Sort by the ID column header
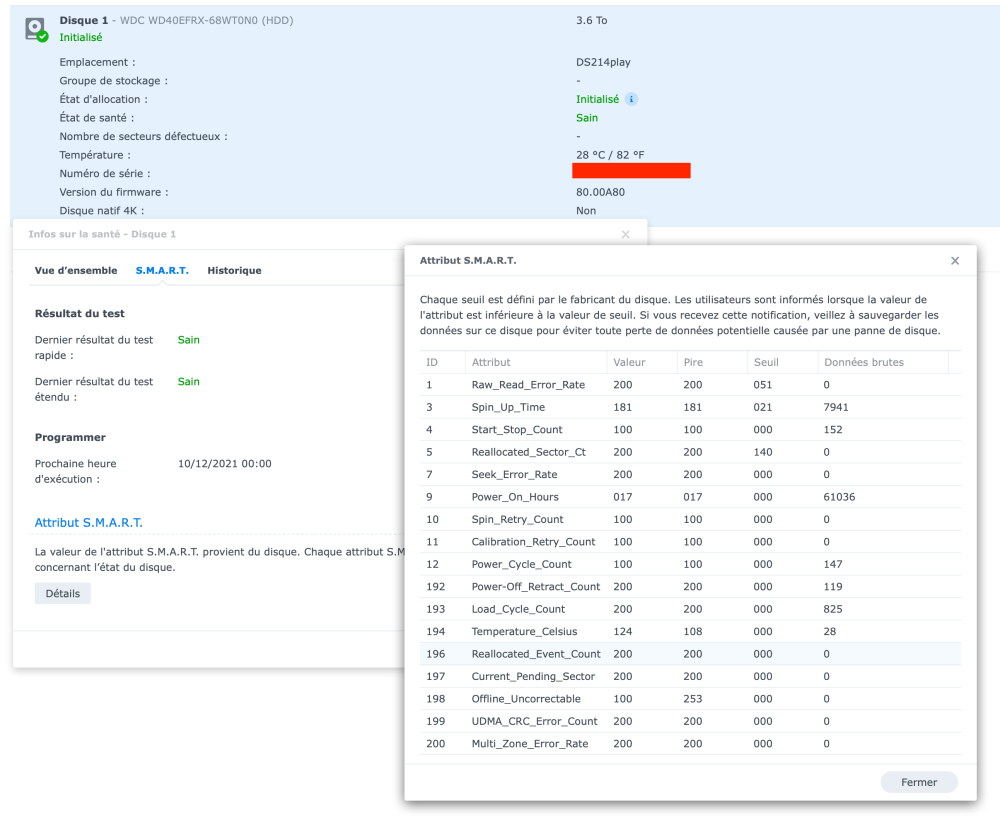This screenshot has width=1000, height=820. (x=432, y=362)
